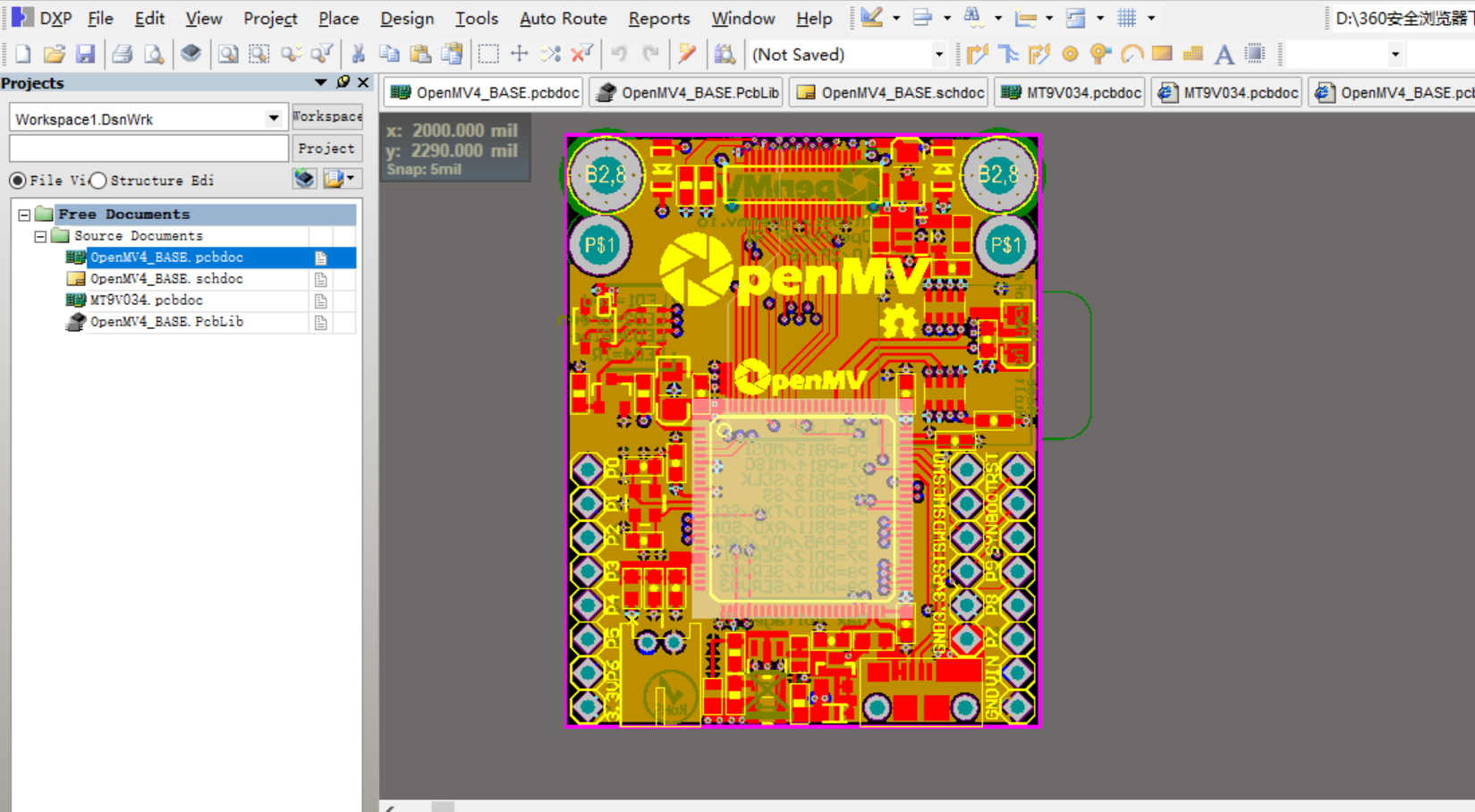Zoom to selected area
The width and height of the screenshot is (1475, 812).
click(x=259, y=55)
